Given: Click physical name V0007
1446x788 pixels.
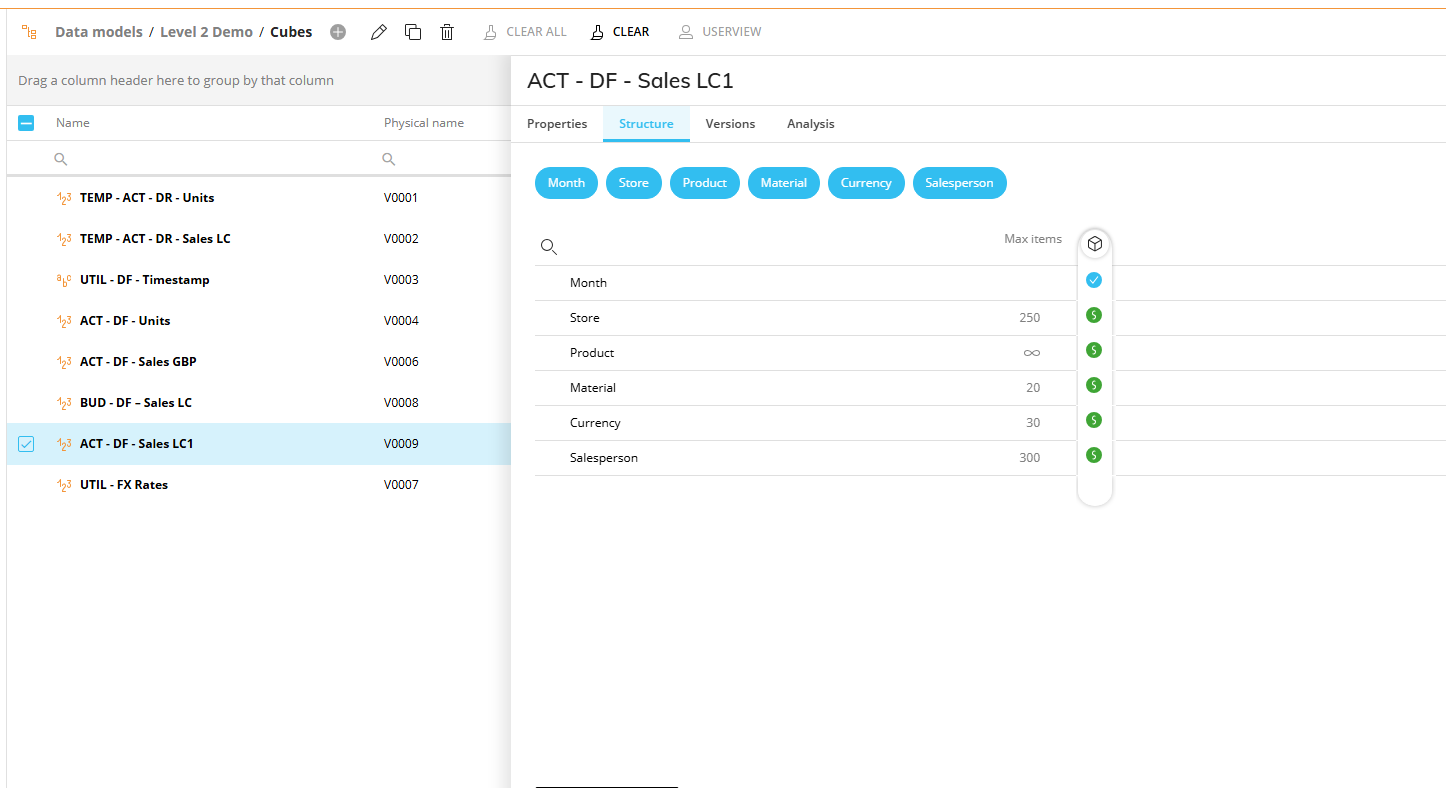Looking at the screenshot, I should point(401,485).
